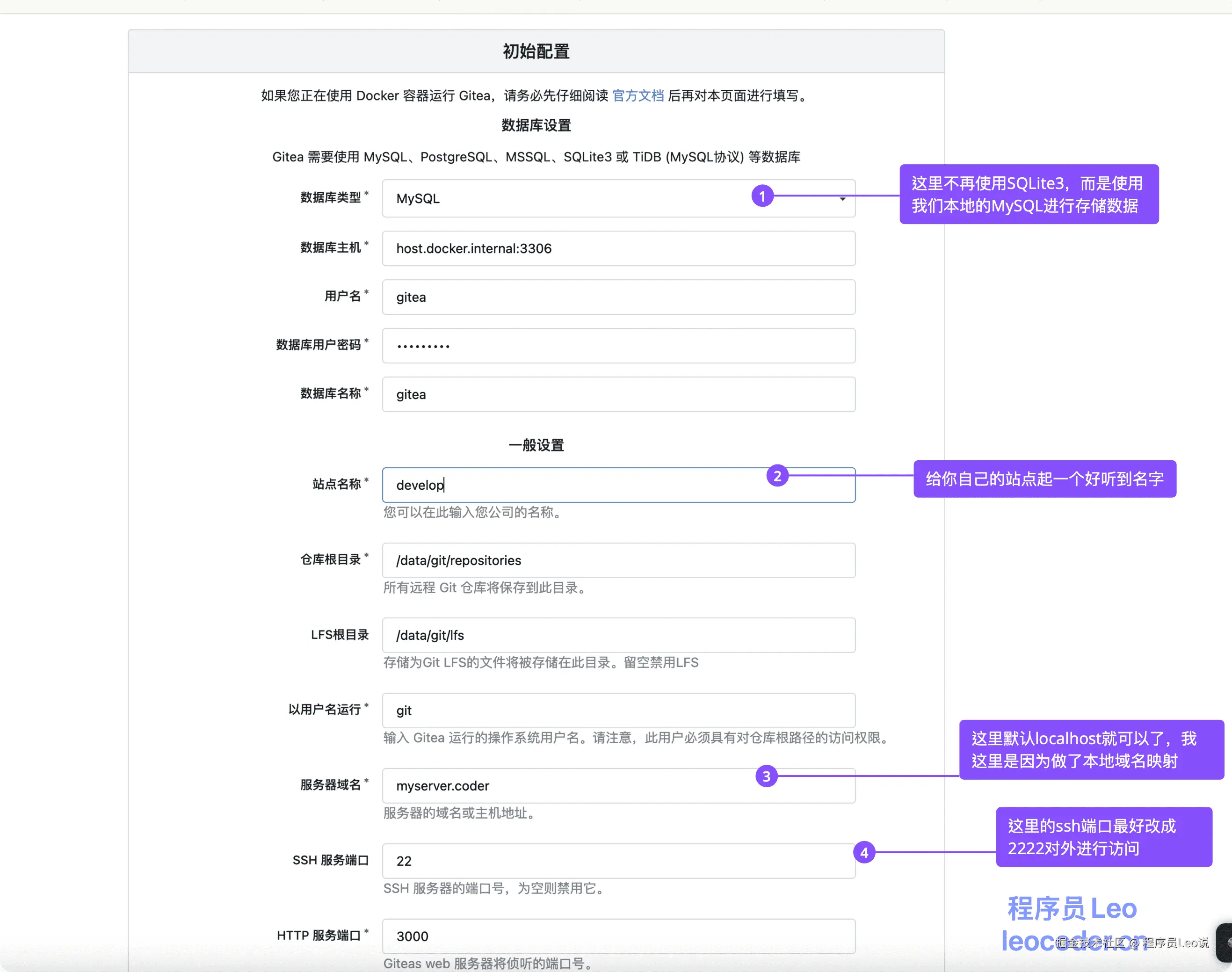
Task: Open the 官方文档 link
Action: (x=638, y=95)
